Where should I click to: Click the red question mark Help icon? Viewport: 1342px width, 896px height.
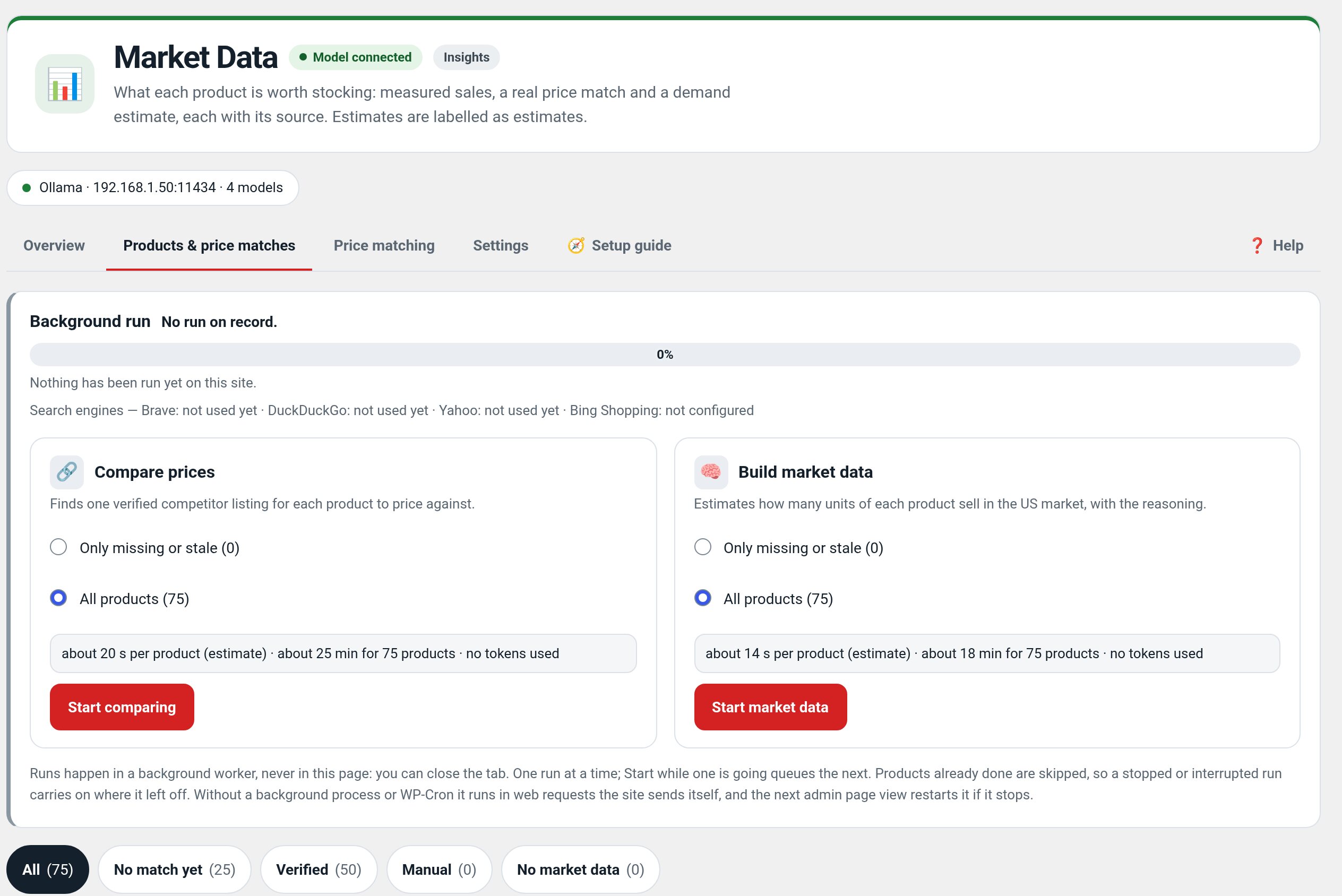coord(1257,246)
